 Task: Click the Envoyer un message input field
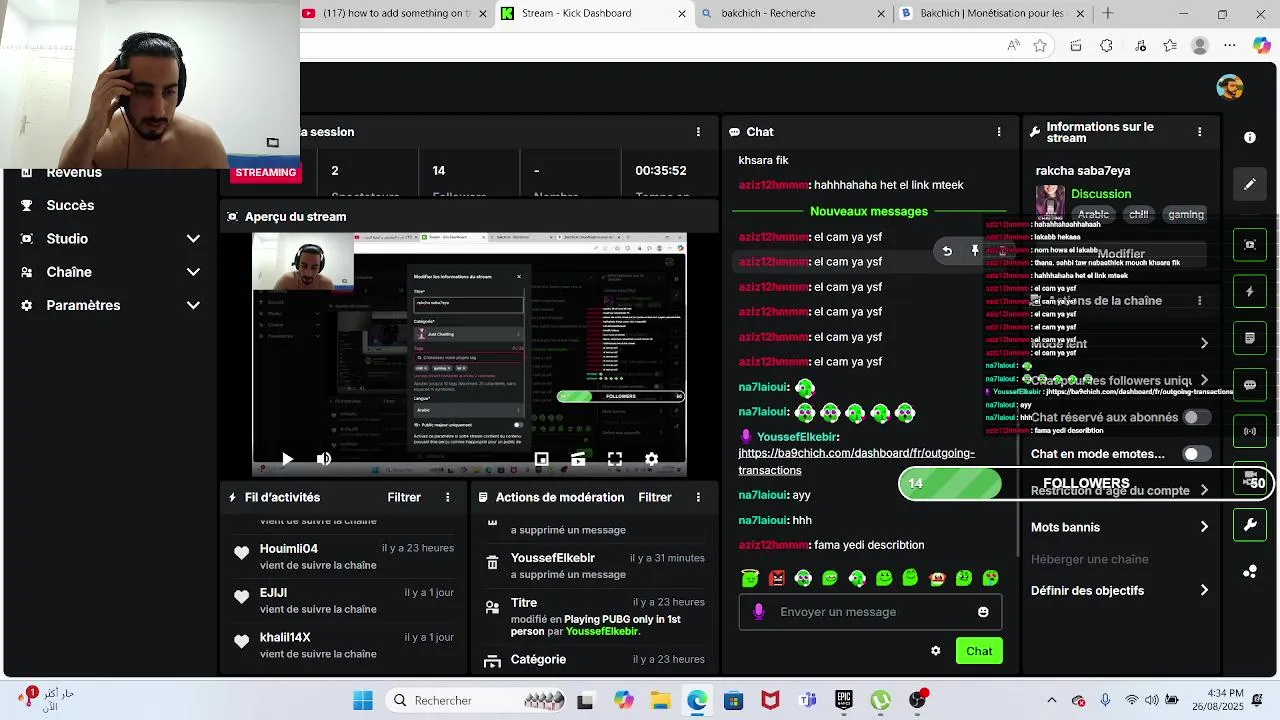[x=870, y=612]
